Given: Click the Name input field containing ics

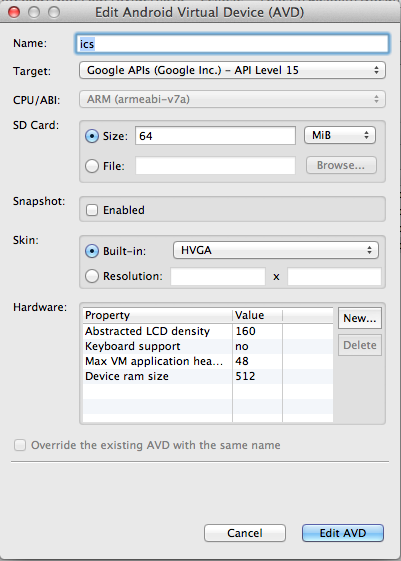Looking at the screenshot, I should [x=232, y=44].
